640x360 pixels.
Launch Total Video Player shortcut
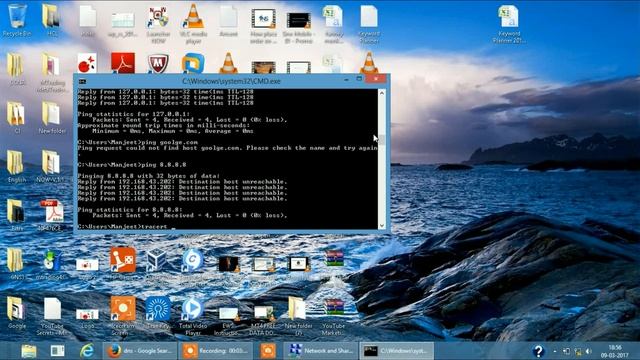click(193, 316)
